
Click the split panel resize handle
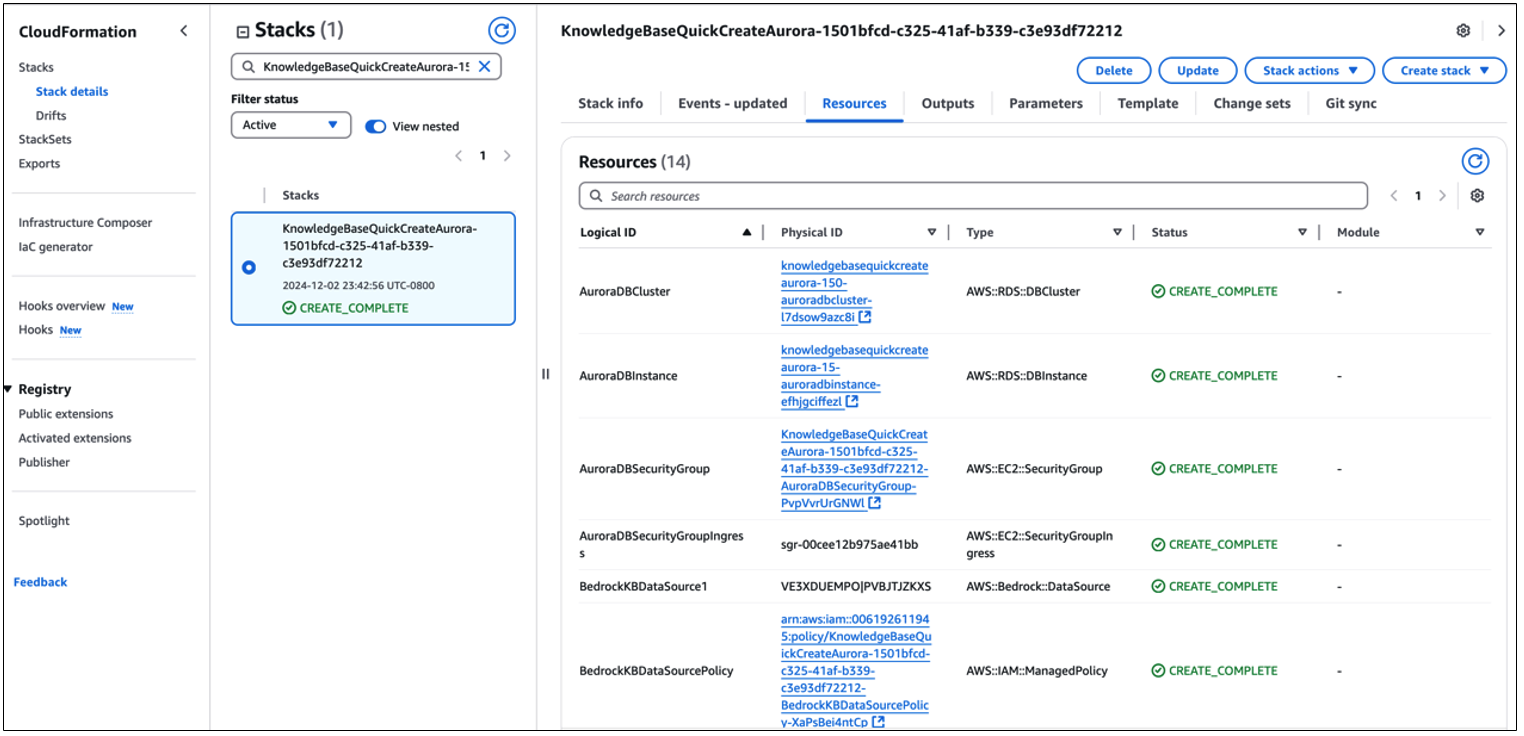point(546,374)
